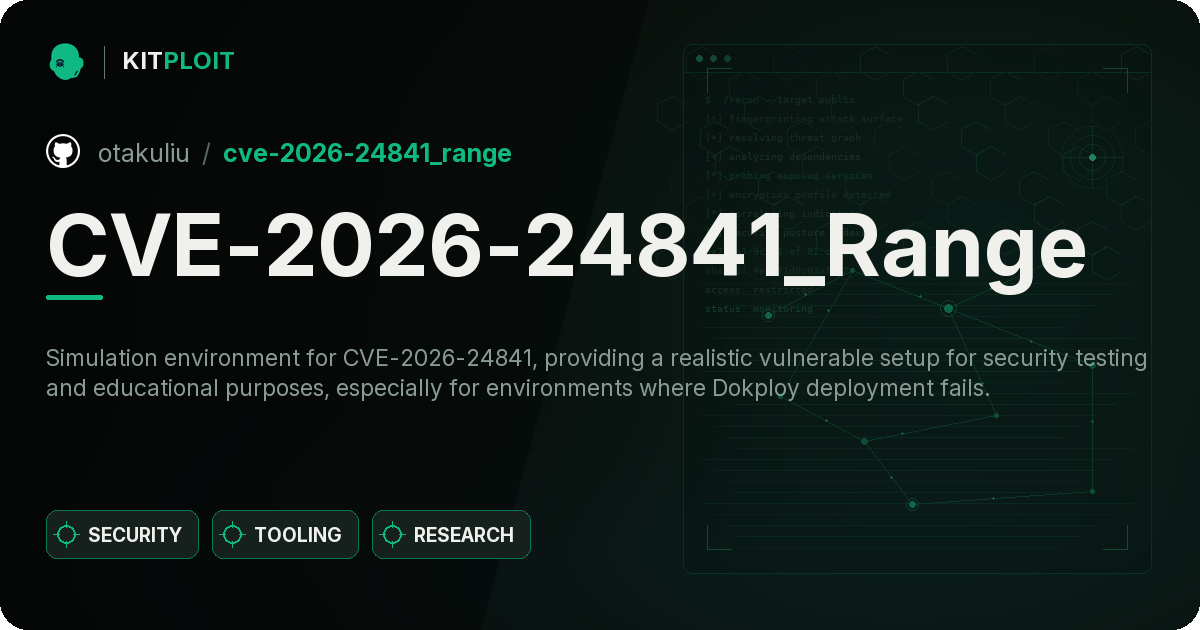Click 'access: restricted' terminal line
1200x630 pixels.
tap(759, 290)
